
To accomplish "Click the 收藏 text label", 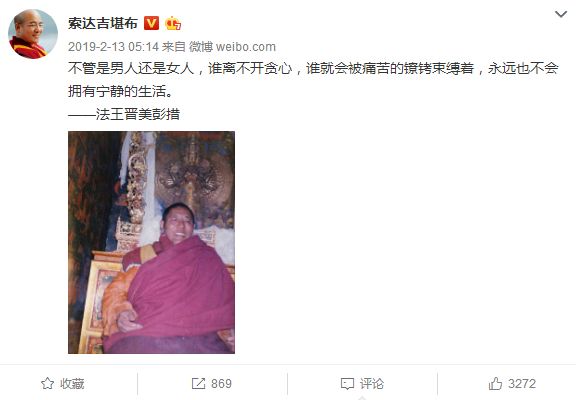I will click(72, 384).
